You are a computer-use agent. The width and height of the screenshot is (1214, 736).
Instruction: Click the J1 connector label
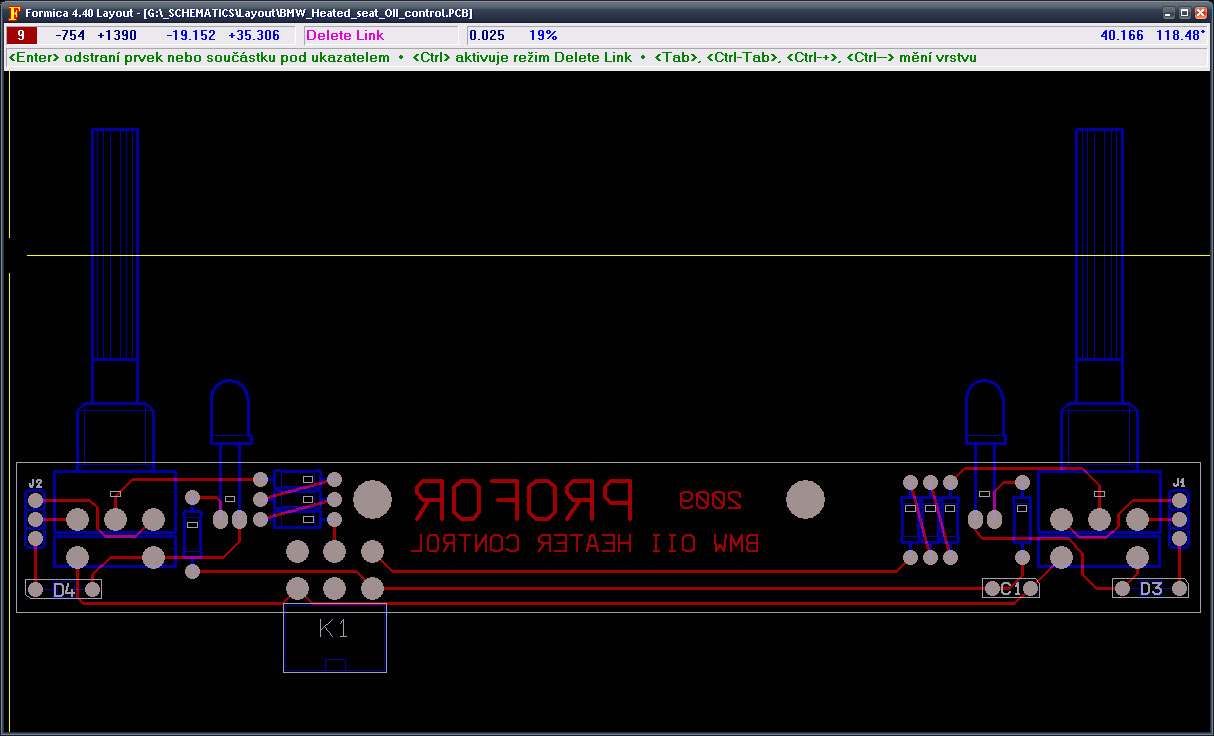point(1179,483)
